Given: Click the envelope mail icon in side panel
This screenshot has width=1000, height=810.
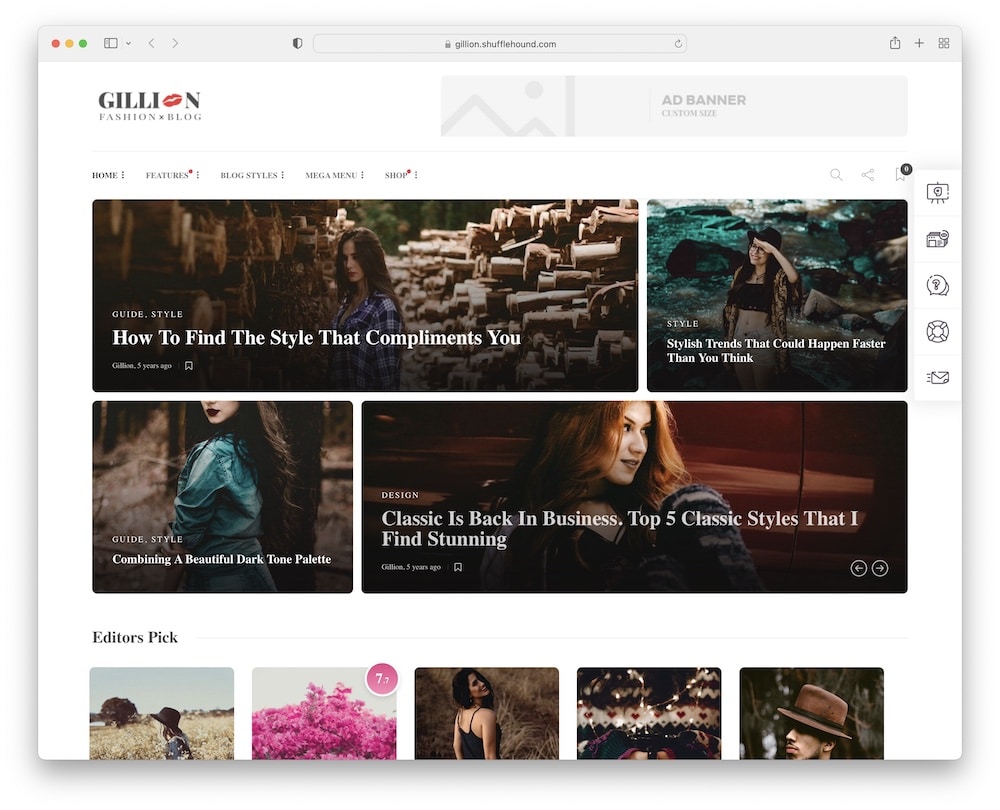Looking at the screenshot, I should point(938,378).
